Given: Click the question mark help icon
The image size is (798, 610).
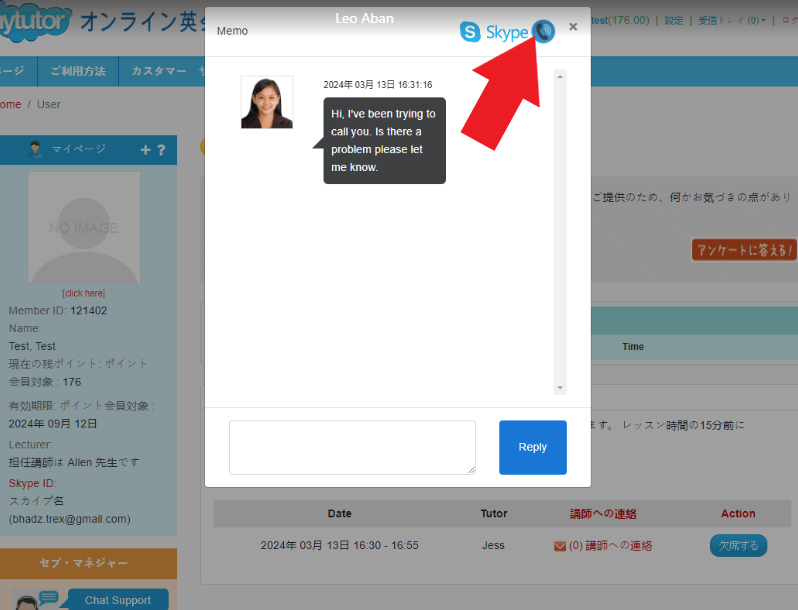Looking at the screenshot, I should coord(161,150).
